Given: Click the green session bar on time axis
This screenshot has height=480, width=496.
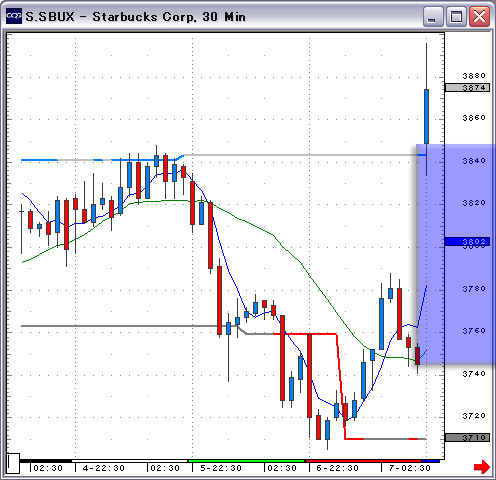Looking at the screenshot, I should 246,461.
